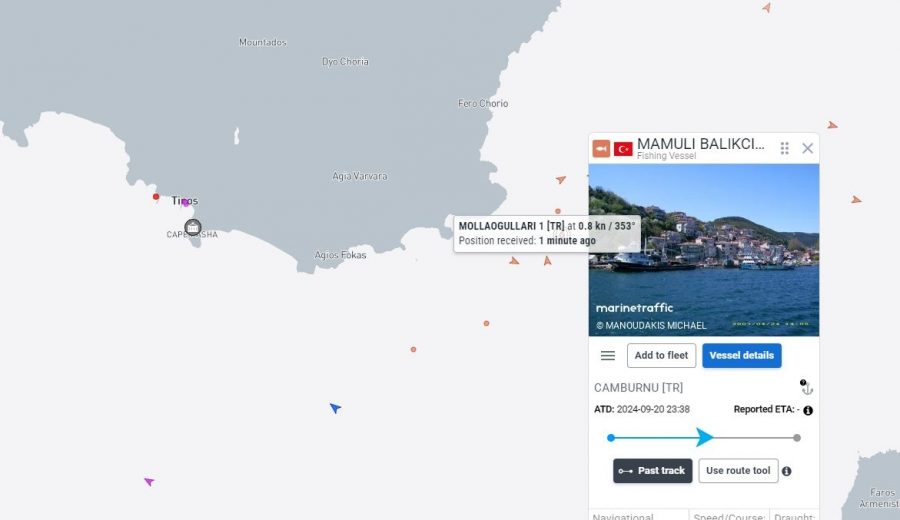Click the Turkish flag icon in popup
The width and height of the screenshot is (900, 520).
pos(623,149)
